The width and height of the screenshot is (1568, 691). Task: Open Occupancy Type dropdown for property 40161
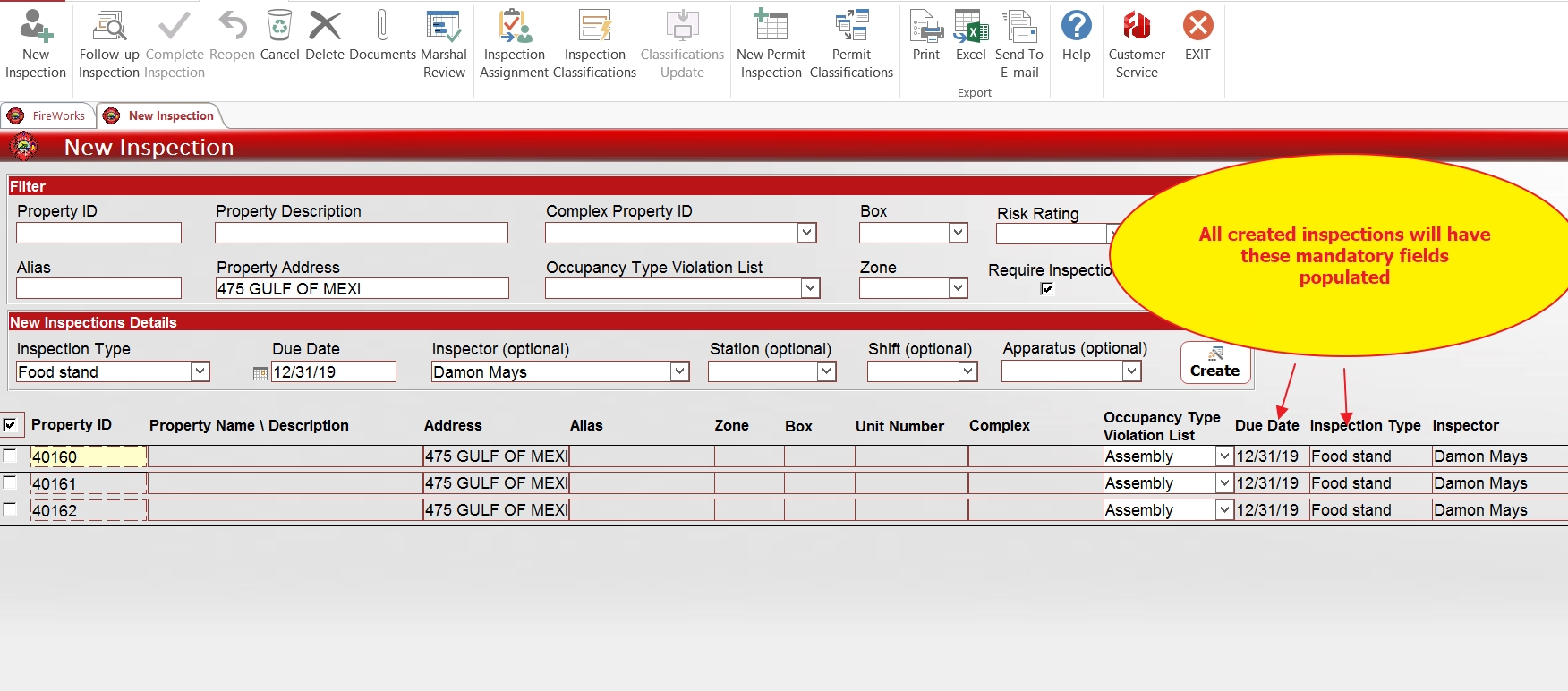click(1224, 483)
